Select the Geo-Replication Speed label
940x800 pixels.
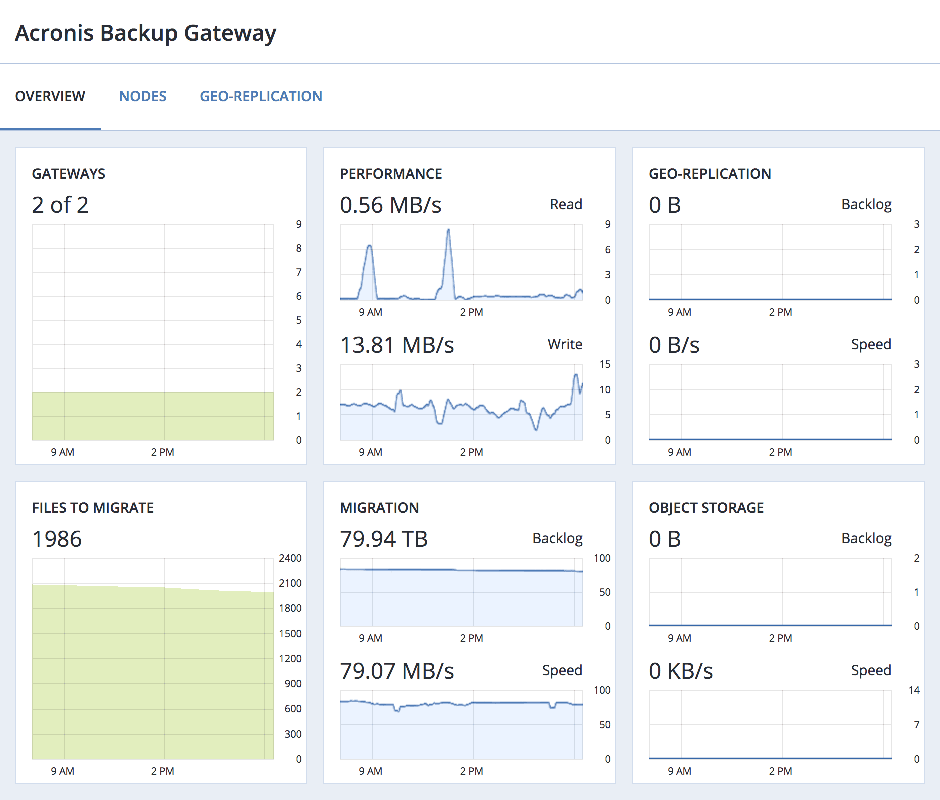pyautogui.click(x=871, y=344)
